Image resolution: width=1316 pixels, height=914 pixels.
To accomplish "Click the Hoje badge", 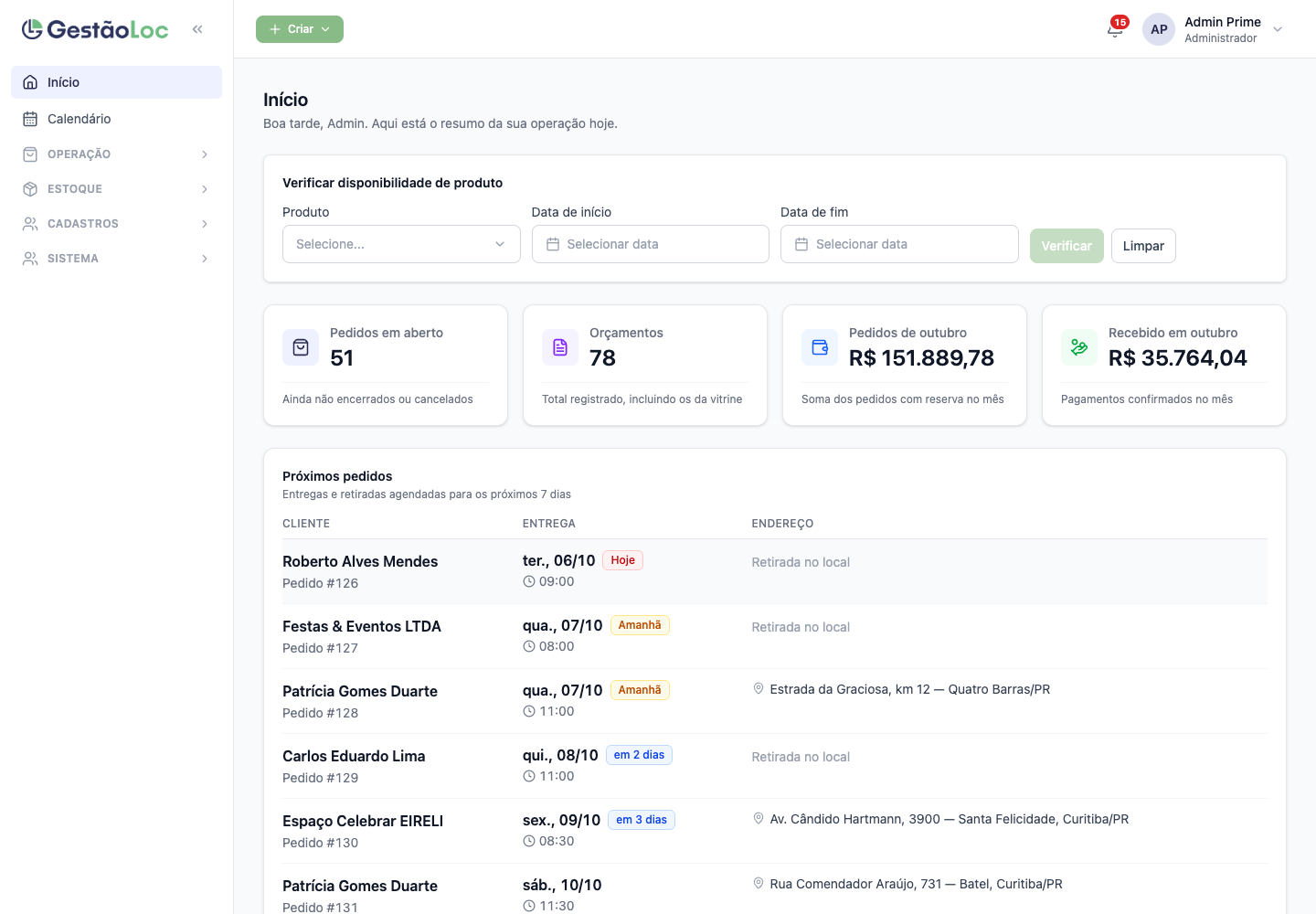I will tap(623, 560).
